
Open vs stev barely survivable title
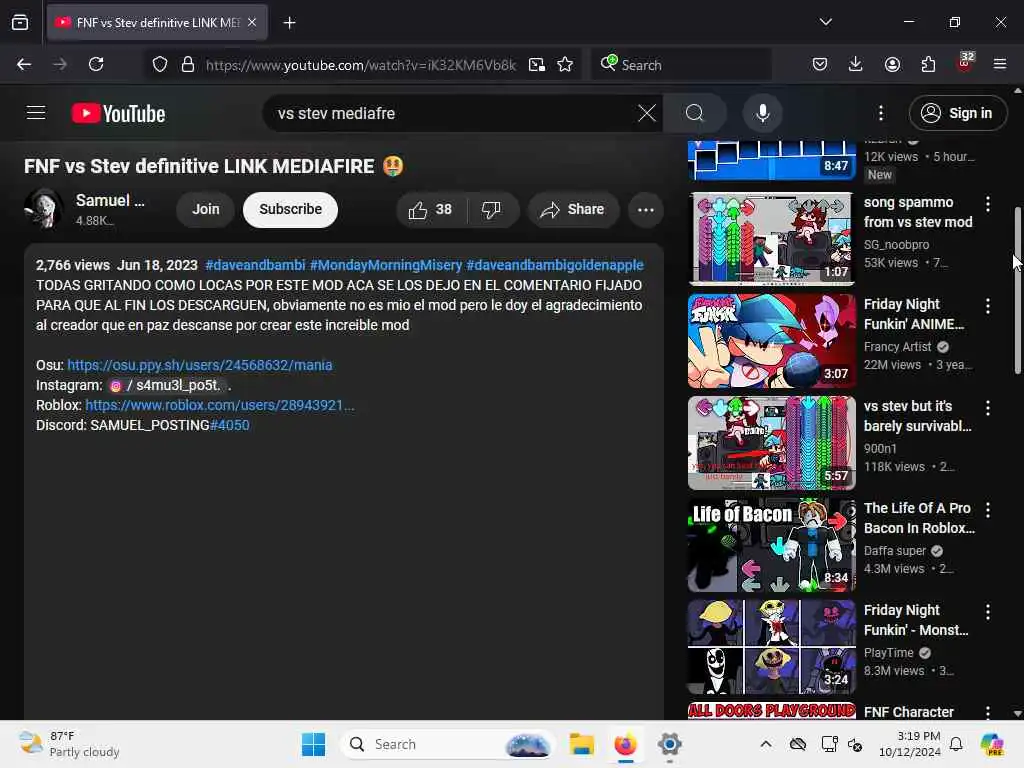918,416
